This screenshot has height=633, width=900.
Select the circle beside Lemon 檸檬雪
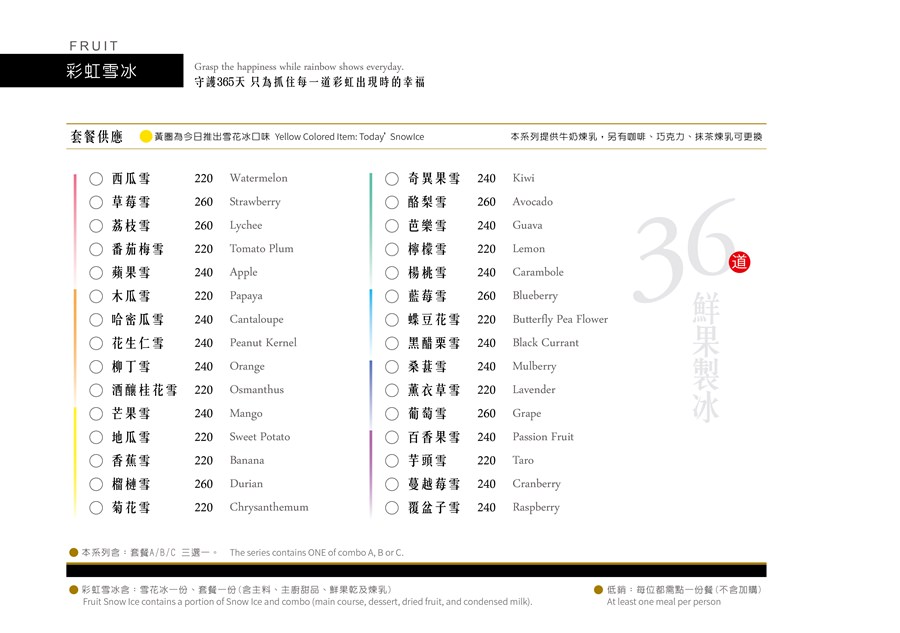click(x=391, y=249)
